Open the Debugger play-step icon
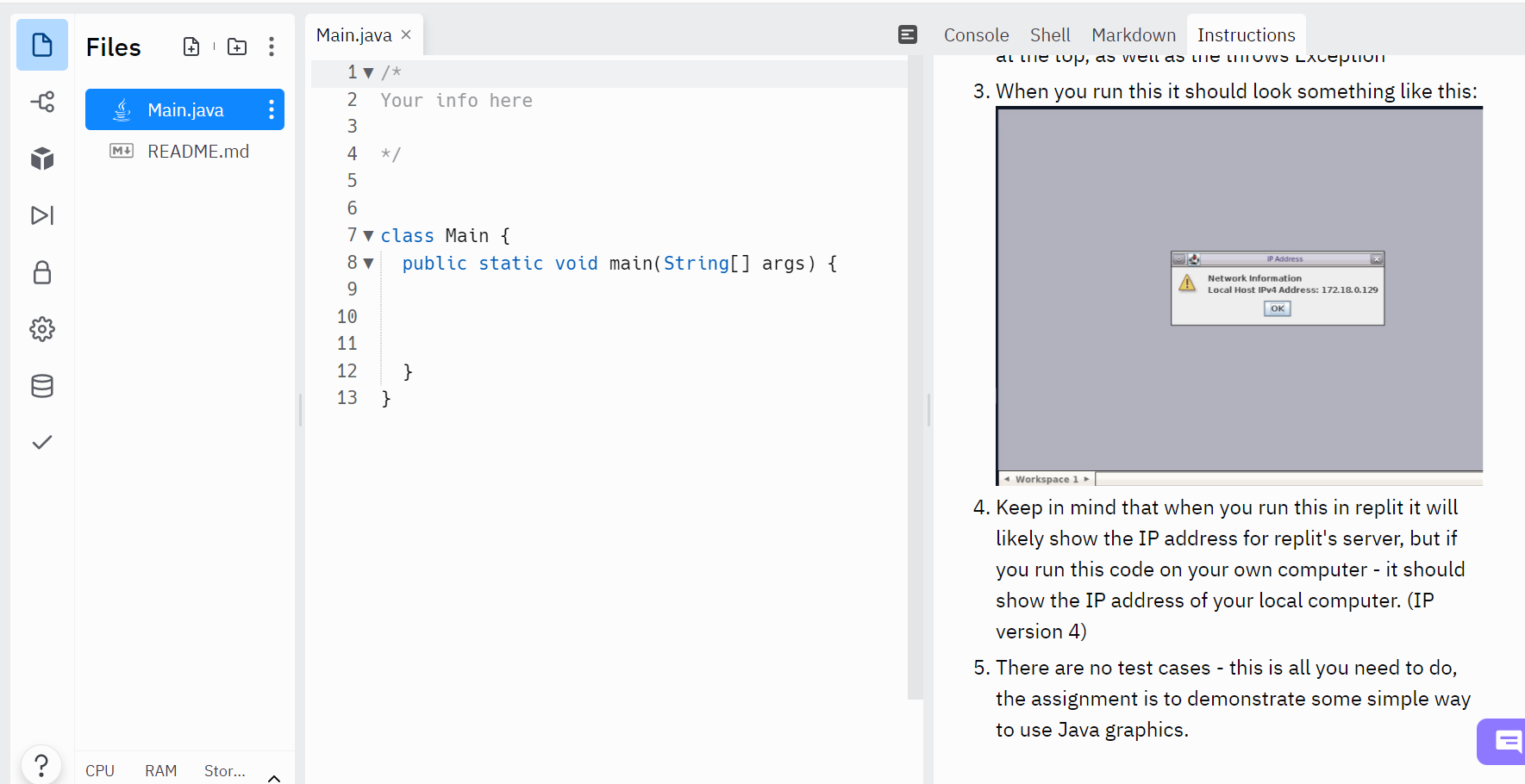Screen dimensions: 1525x784 point(42,215)
